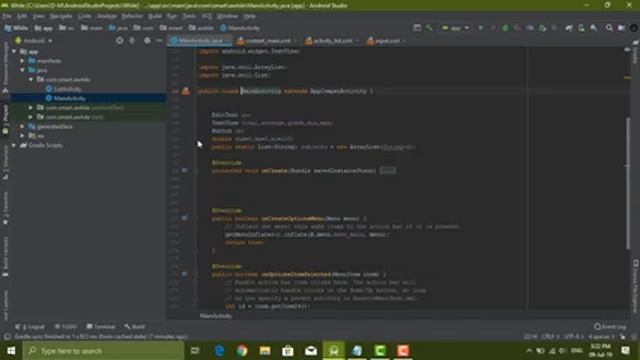Click the Android Studio taskbar icon

[x=334, y=351]
